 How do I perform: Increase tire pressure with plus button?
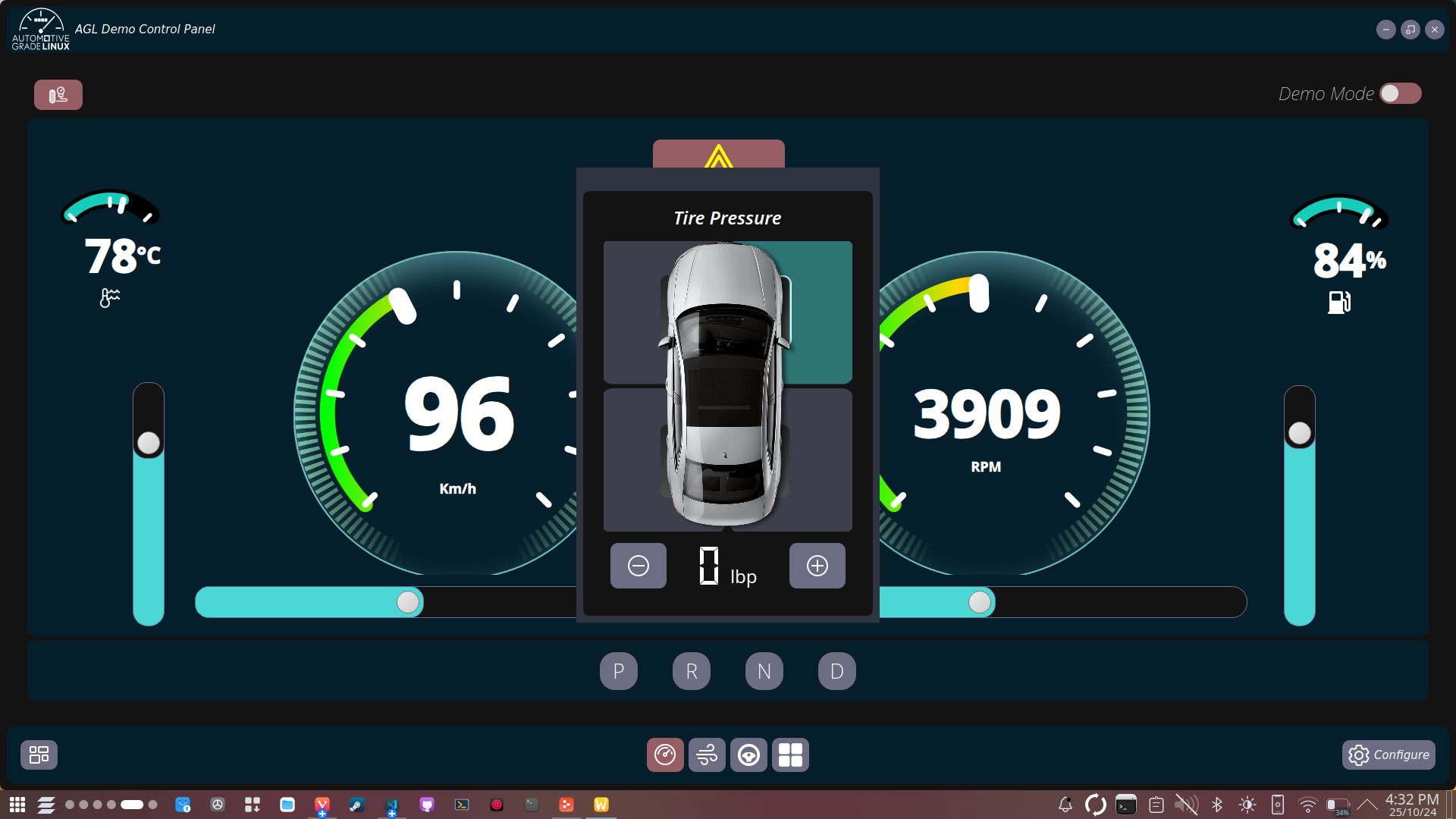817,566
